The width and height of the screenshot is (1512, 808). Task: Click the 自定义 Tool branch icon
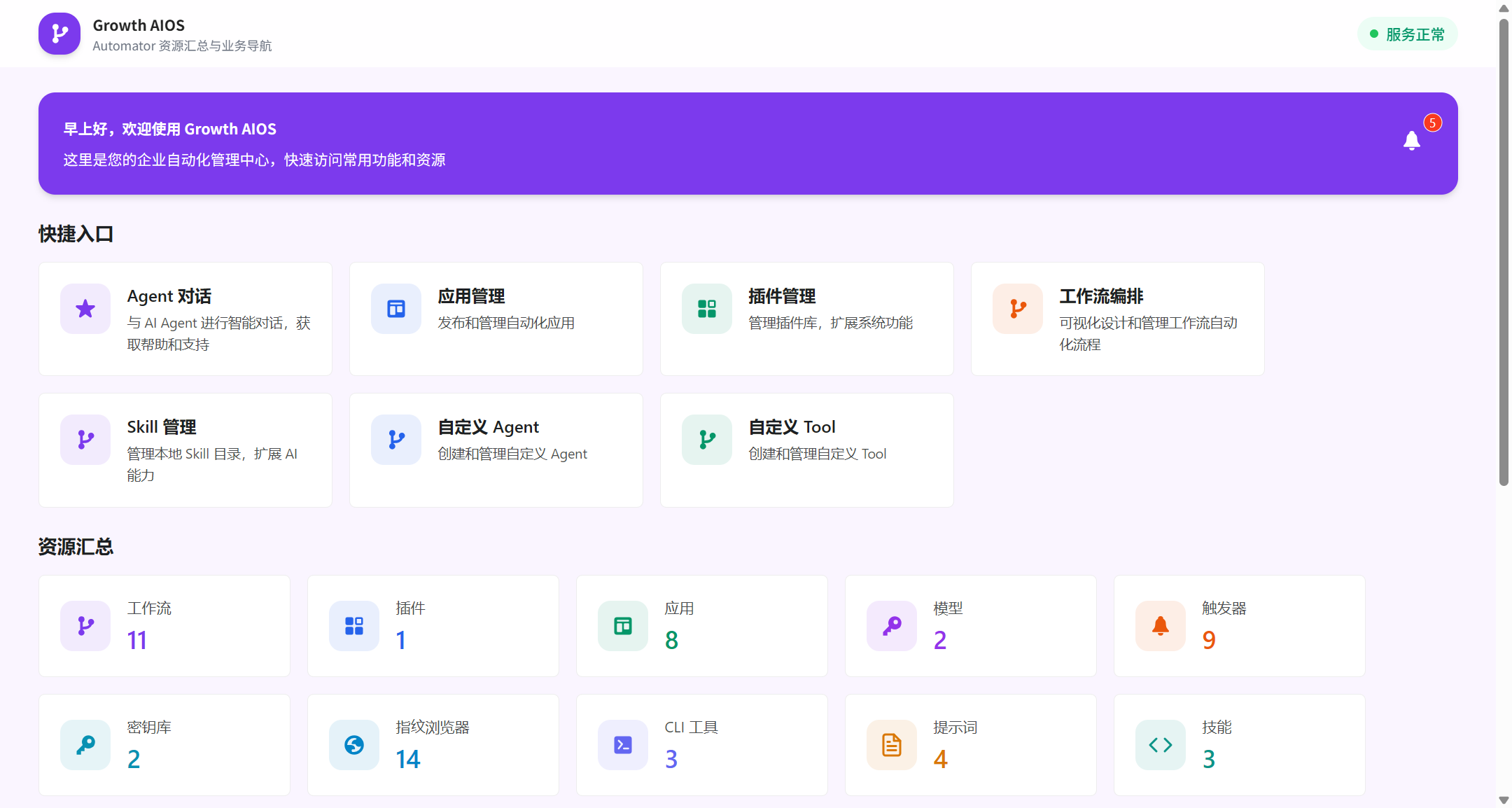707,440
